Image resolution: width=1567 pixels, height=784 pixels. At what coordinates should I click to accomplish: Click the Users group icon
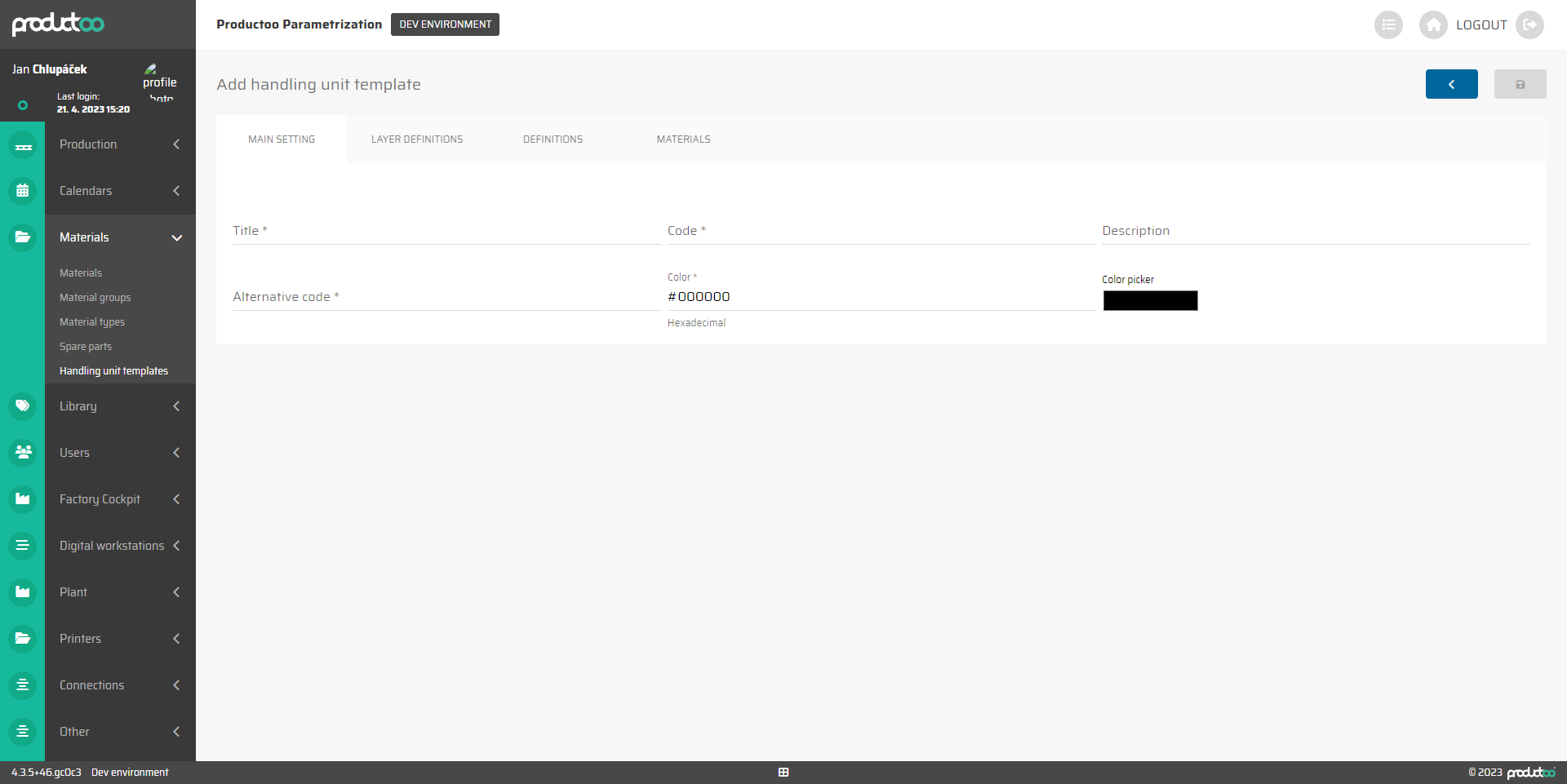coord(23,452)
